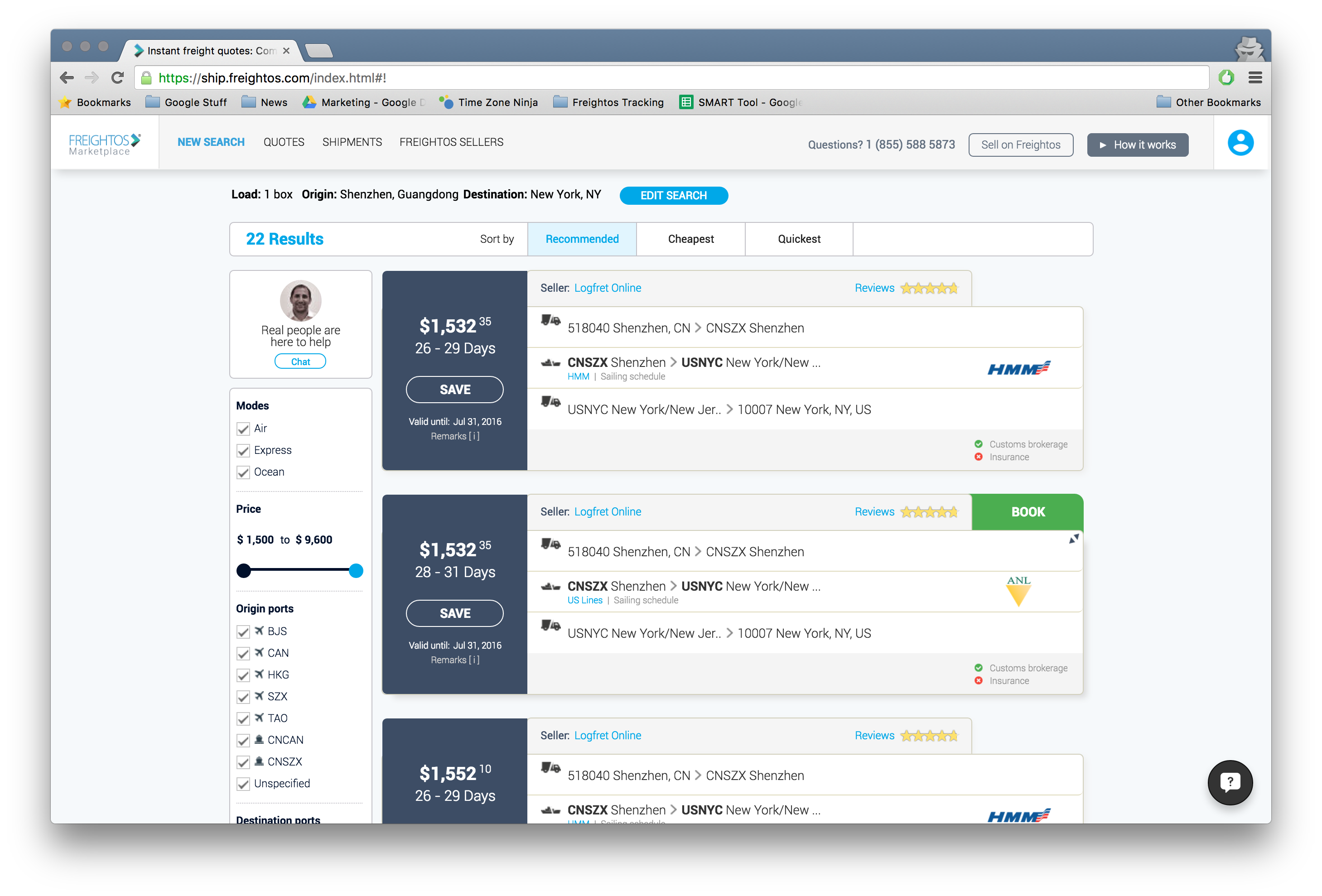Click the EDIT SEARCH button
The image size is (1322, 896).
pyautogui.click(x=674, y=196)
